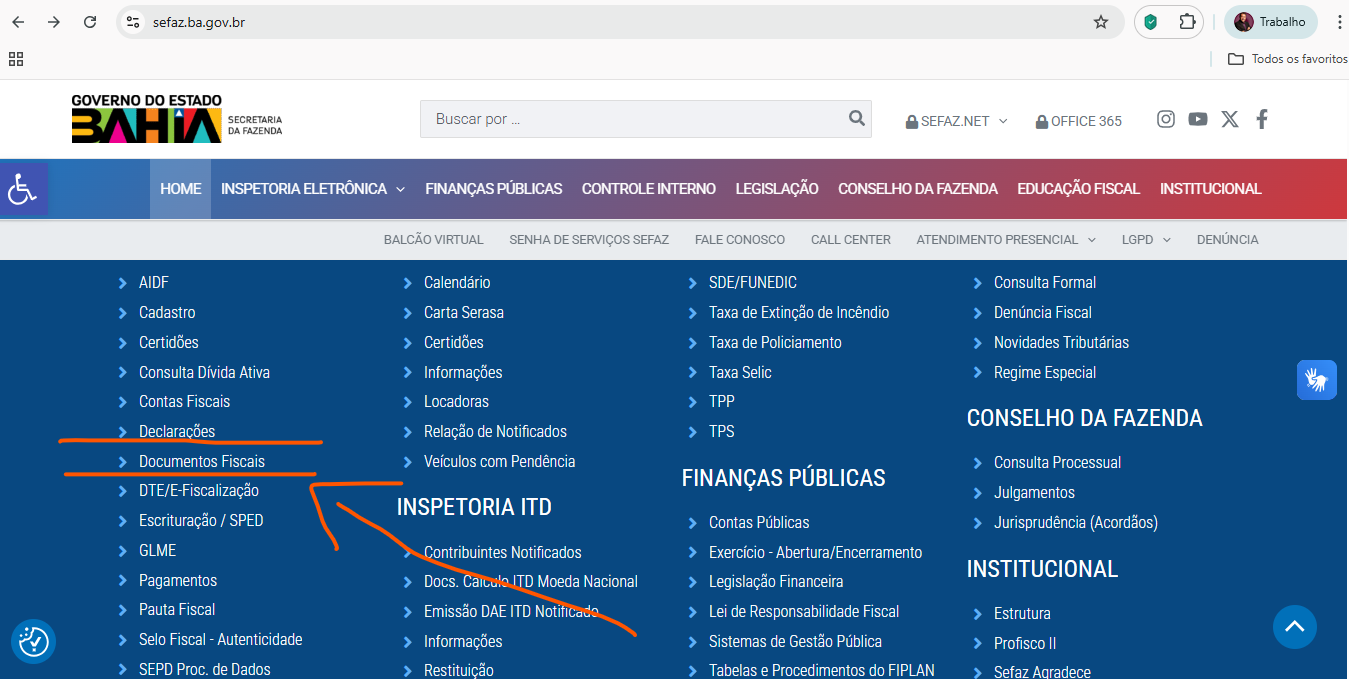Open the browser extensions puzzle icon
1349x679 pixels.
click(1187, 22)
